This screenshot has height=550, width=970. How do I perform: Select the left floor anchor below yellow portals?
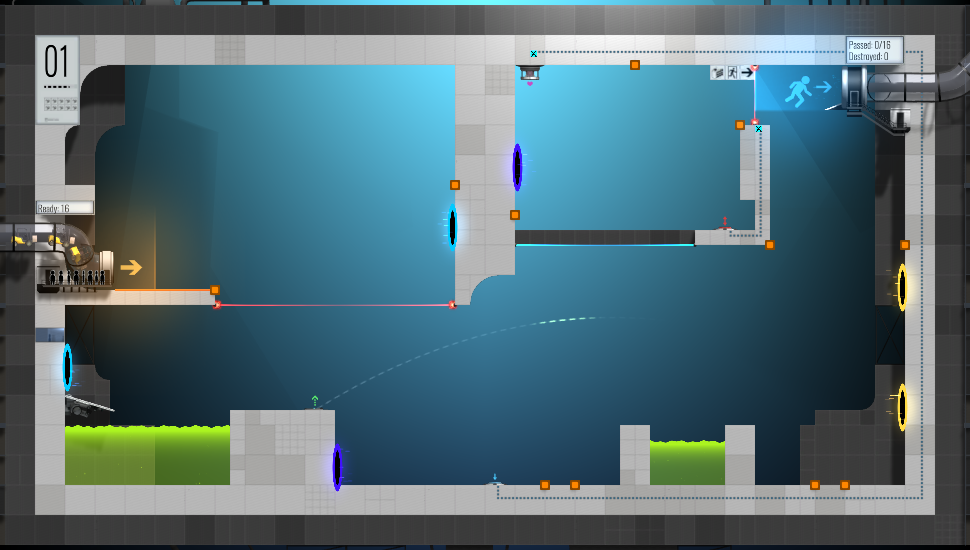point(815,485)
